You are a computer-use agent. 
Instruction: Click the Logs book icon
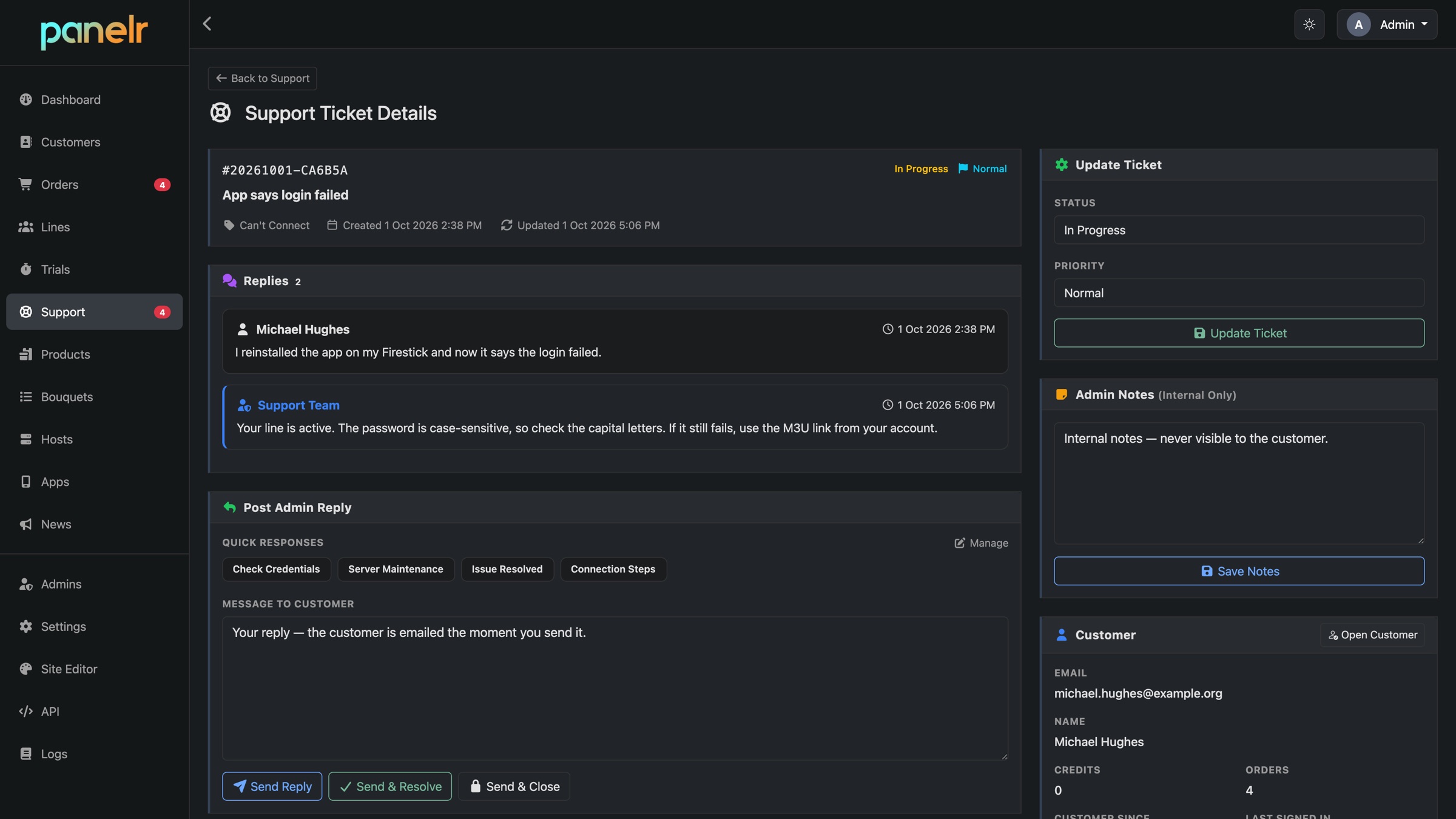[25, 754]
